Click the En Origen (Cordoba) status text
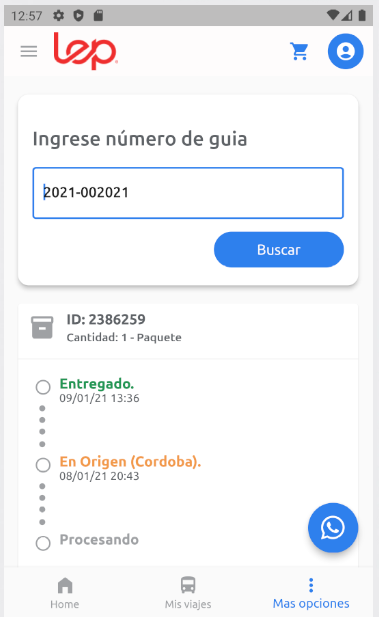 130,462
